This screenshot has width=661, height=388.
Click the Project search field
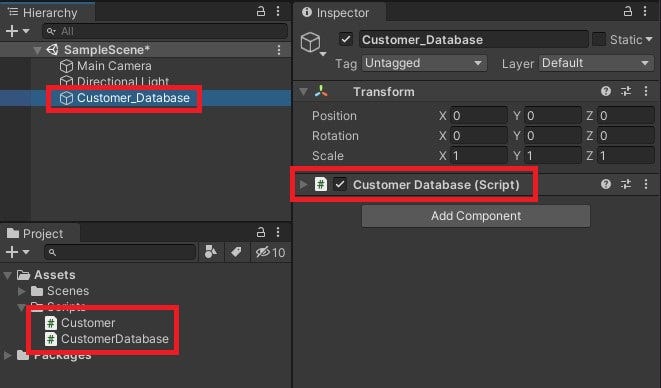pos(120,252)
